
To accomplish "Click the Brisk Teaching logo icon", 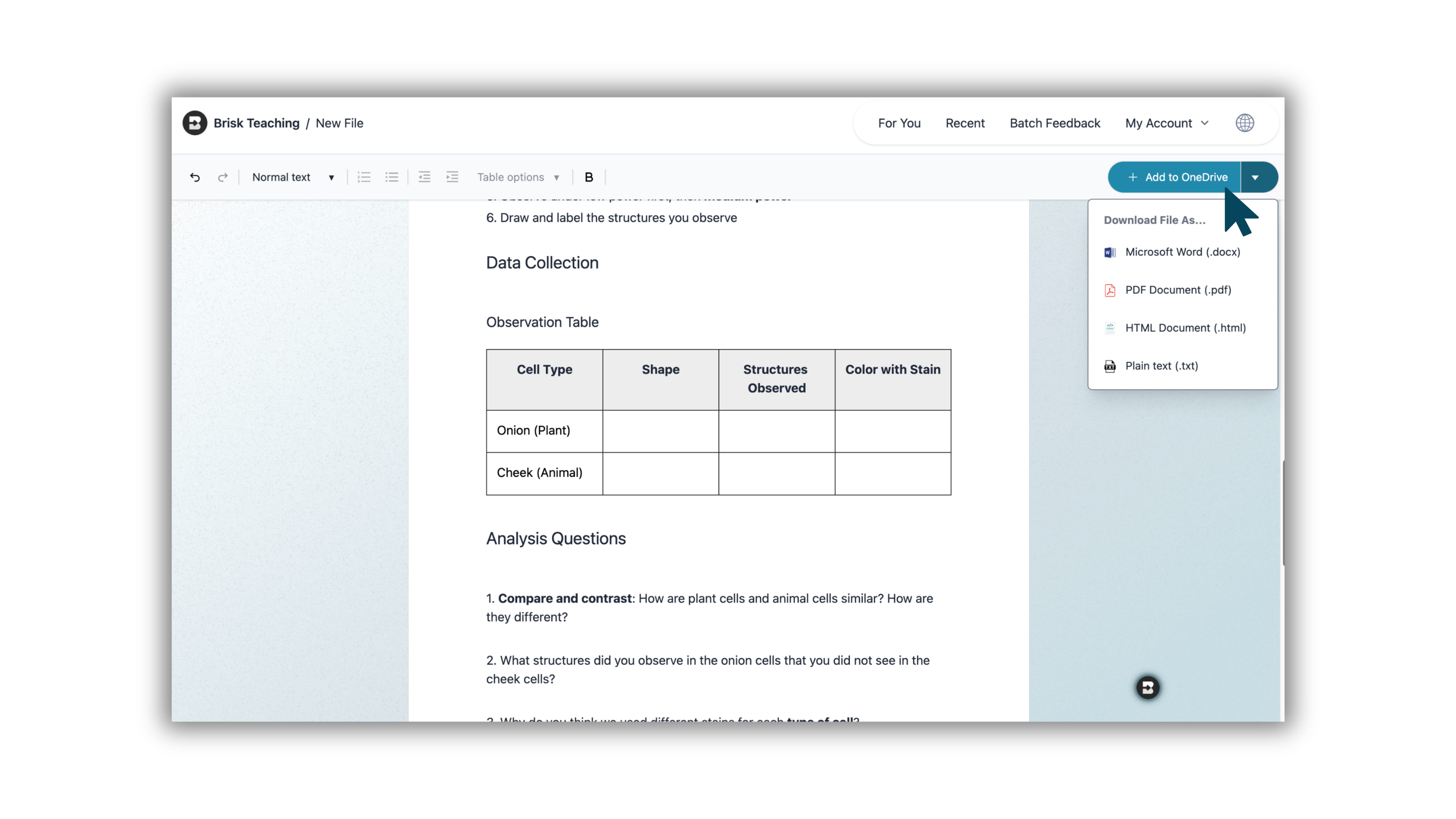I will click(x=195, y=123).
